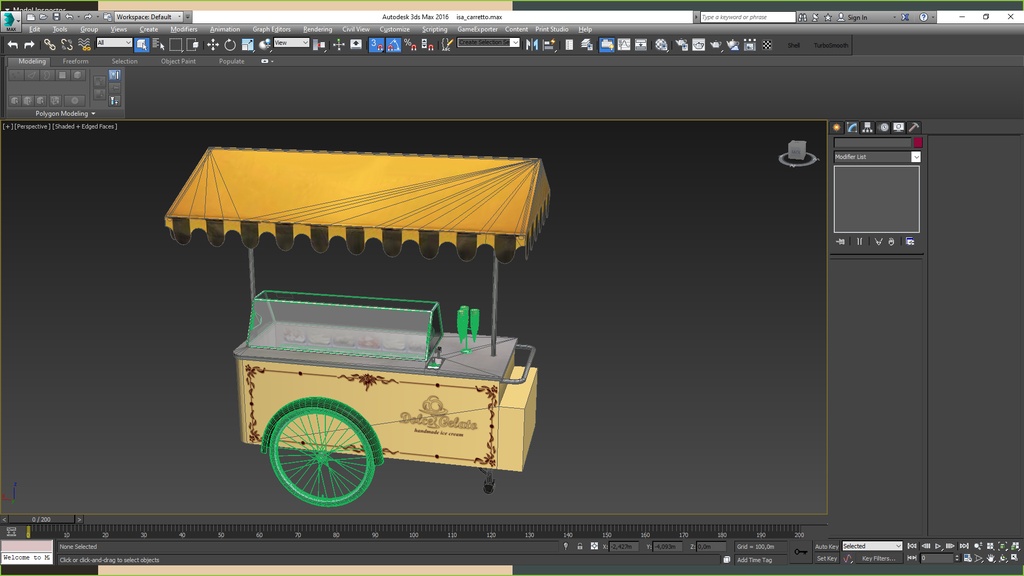Enable Auto Key animation mode
The height and width of the screenshot is (576, 1024).
pyautogui.click(x=826, y=546)
